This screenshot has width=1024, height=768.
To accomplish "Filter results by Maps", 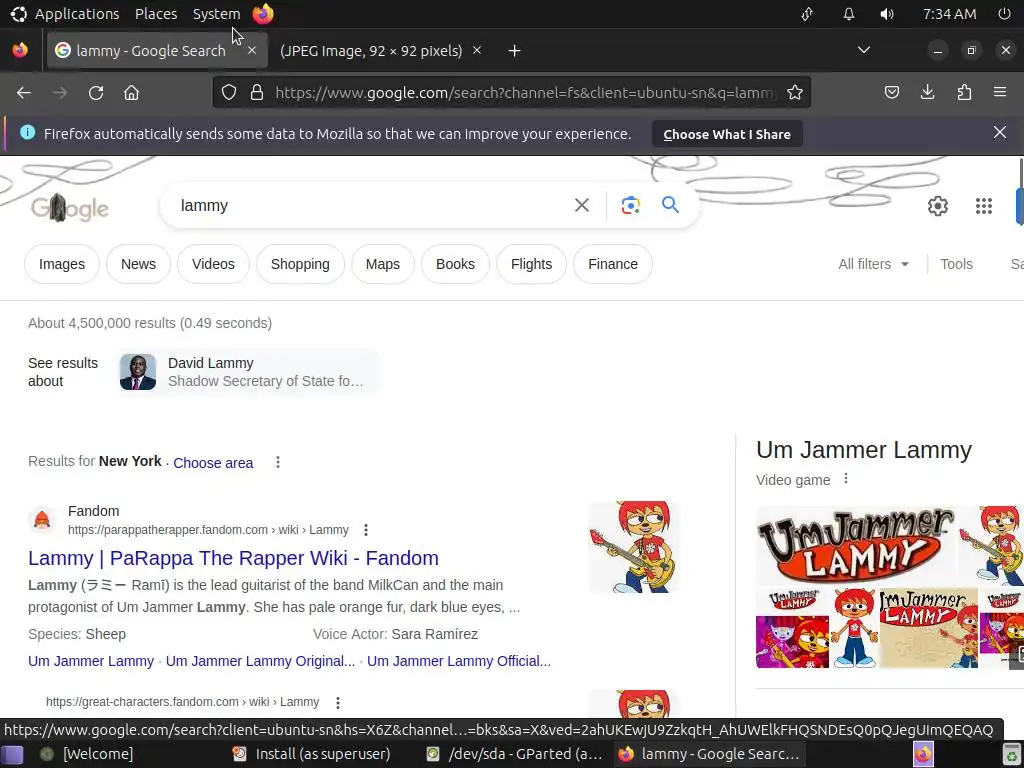I will click(x=383, y=264).
